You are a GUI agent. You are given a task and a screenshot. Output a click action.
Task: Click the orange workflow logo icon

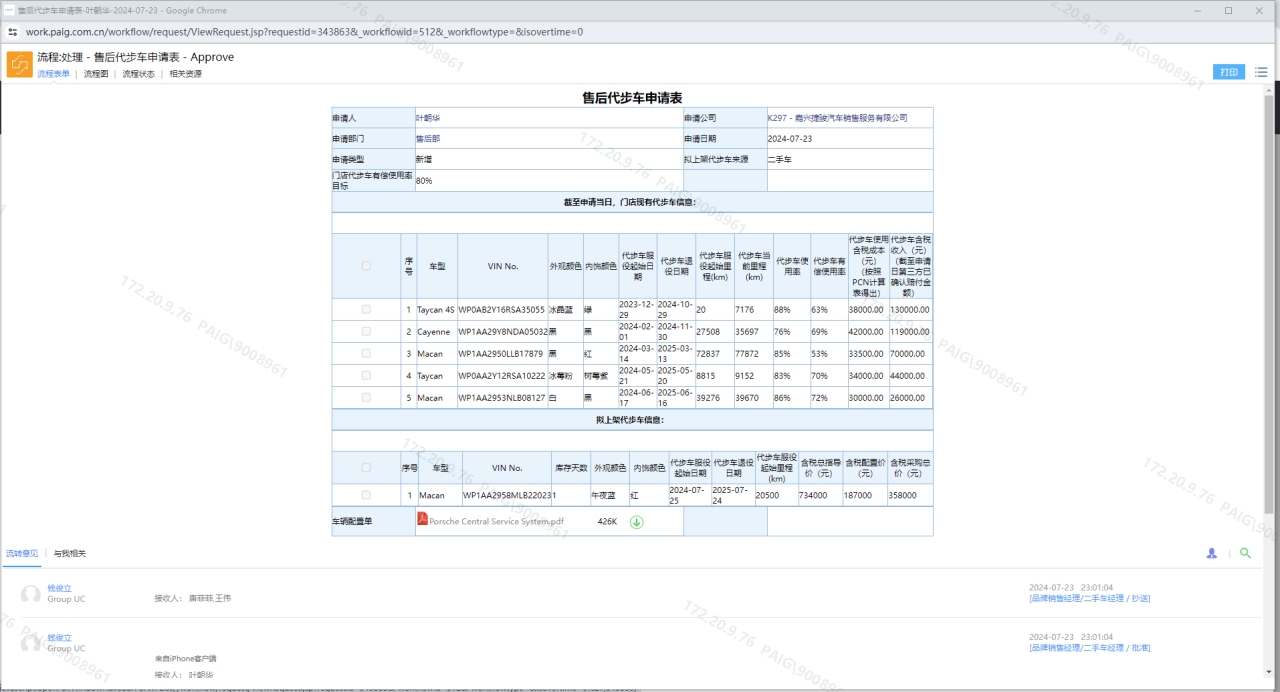(20, 64)
